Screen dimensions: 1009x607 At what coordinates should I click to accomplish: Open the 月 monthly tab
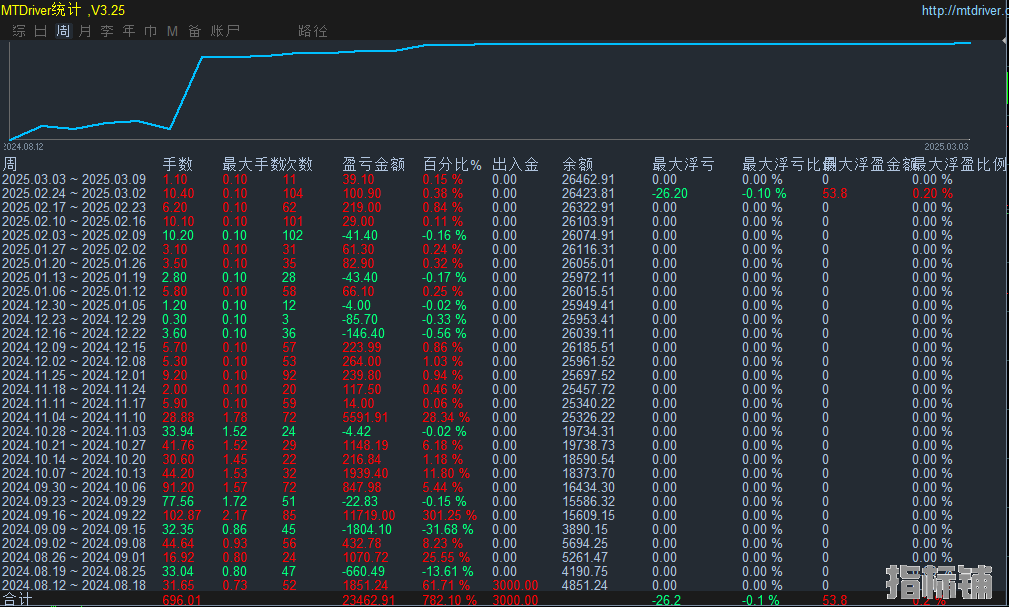click(x=85, y=31)
